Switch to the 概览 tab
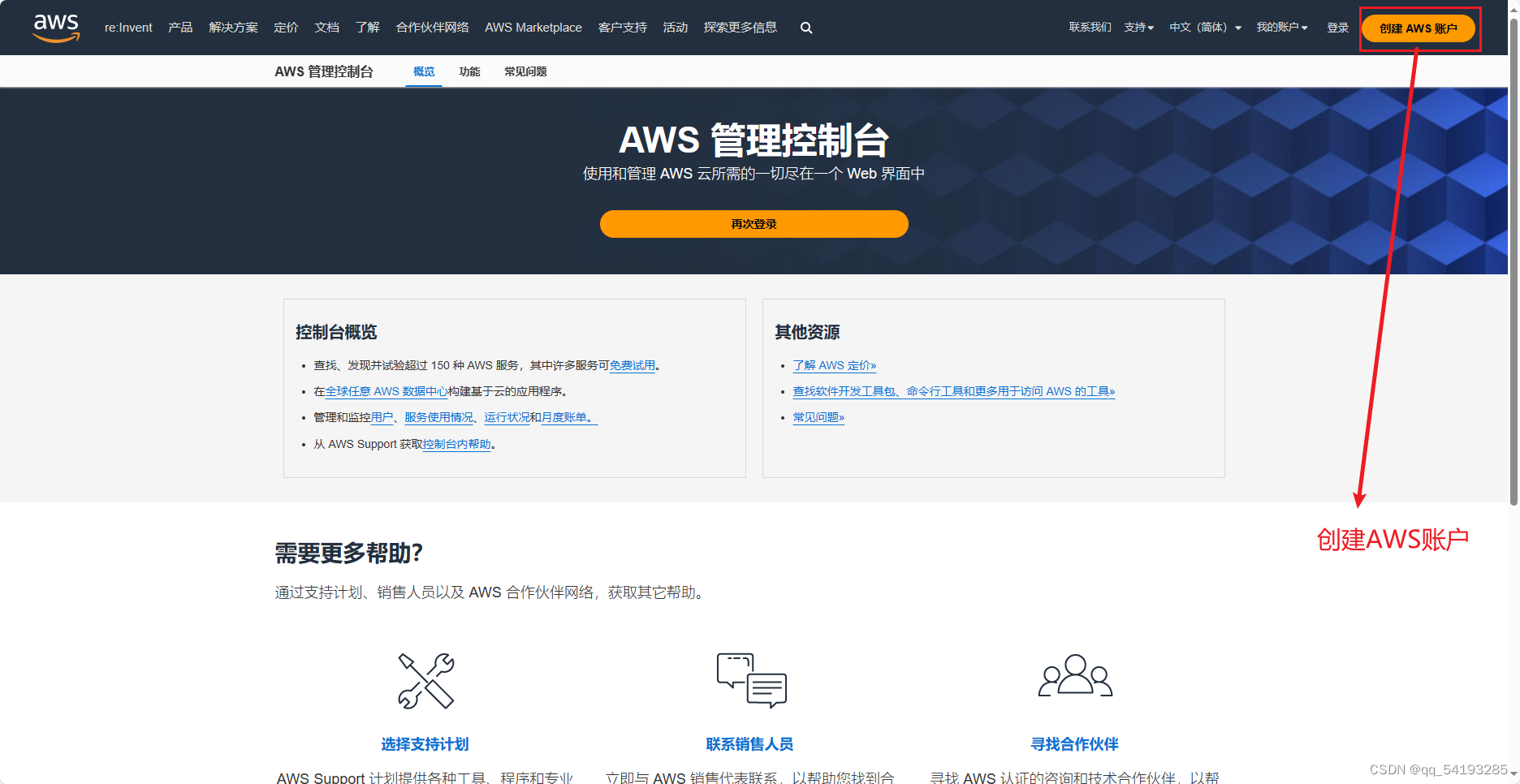1520x784 pixels. click(x=424, y=71)
